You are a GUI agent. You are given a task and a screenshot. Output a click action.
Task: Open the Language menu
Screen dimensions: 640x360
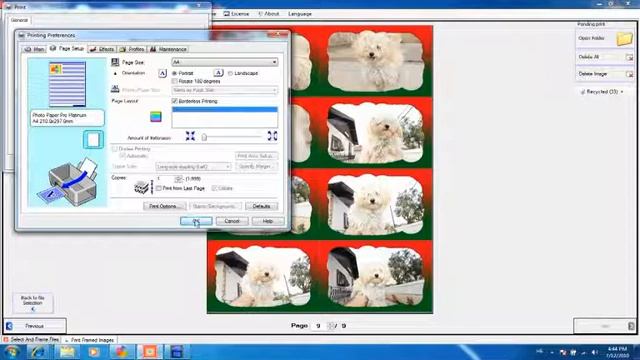click(x=300, y=14)
